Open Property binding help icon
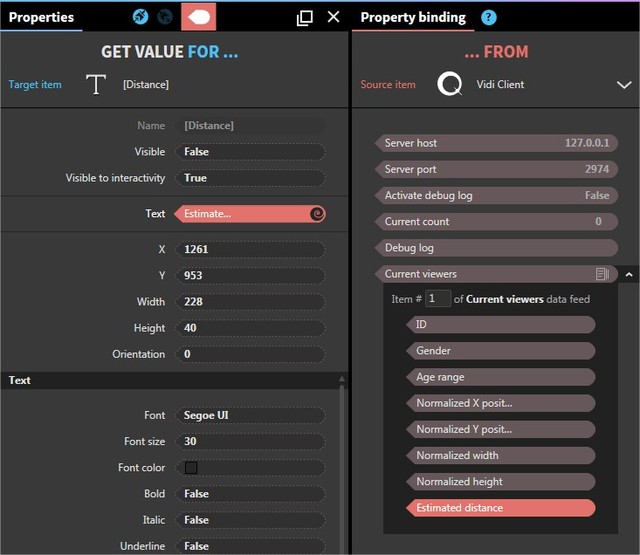This screenshot has height=555, width=640. pos(488,18)
